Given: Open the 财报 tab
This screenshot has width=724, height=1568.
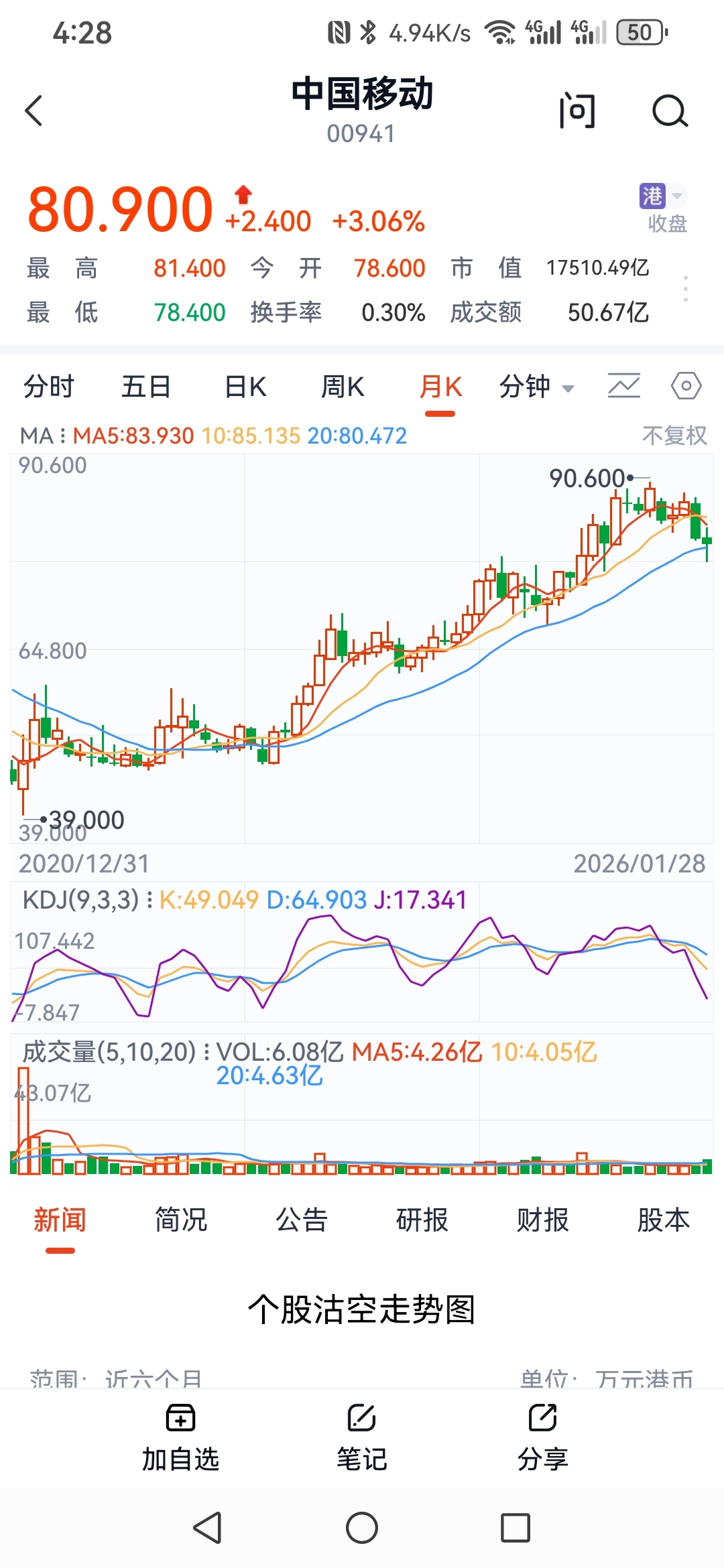Looking at the screenshot, I should point(543,1220).
